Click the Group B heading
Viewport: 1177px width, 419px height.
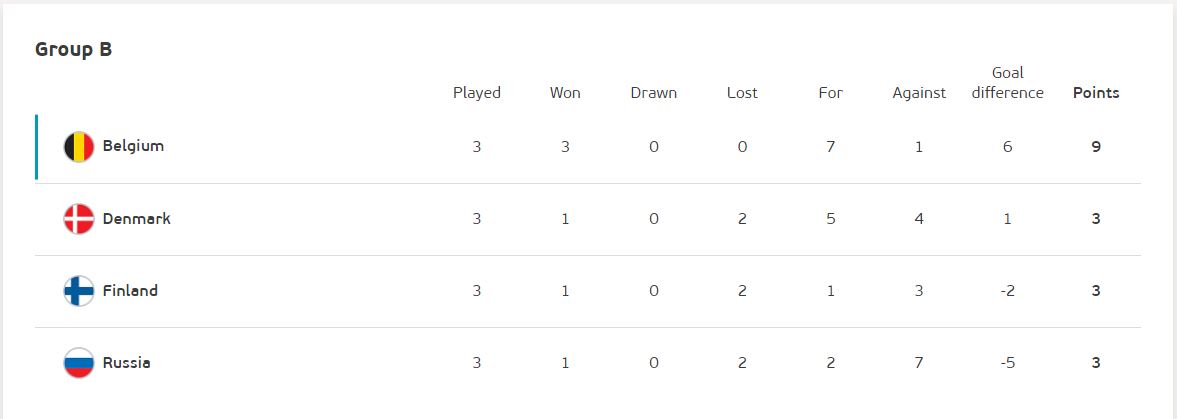(74, 50)
